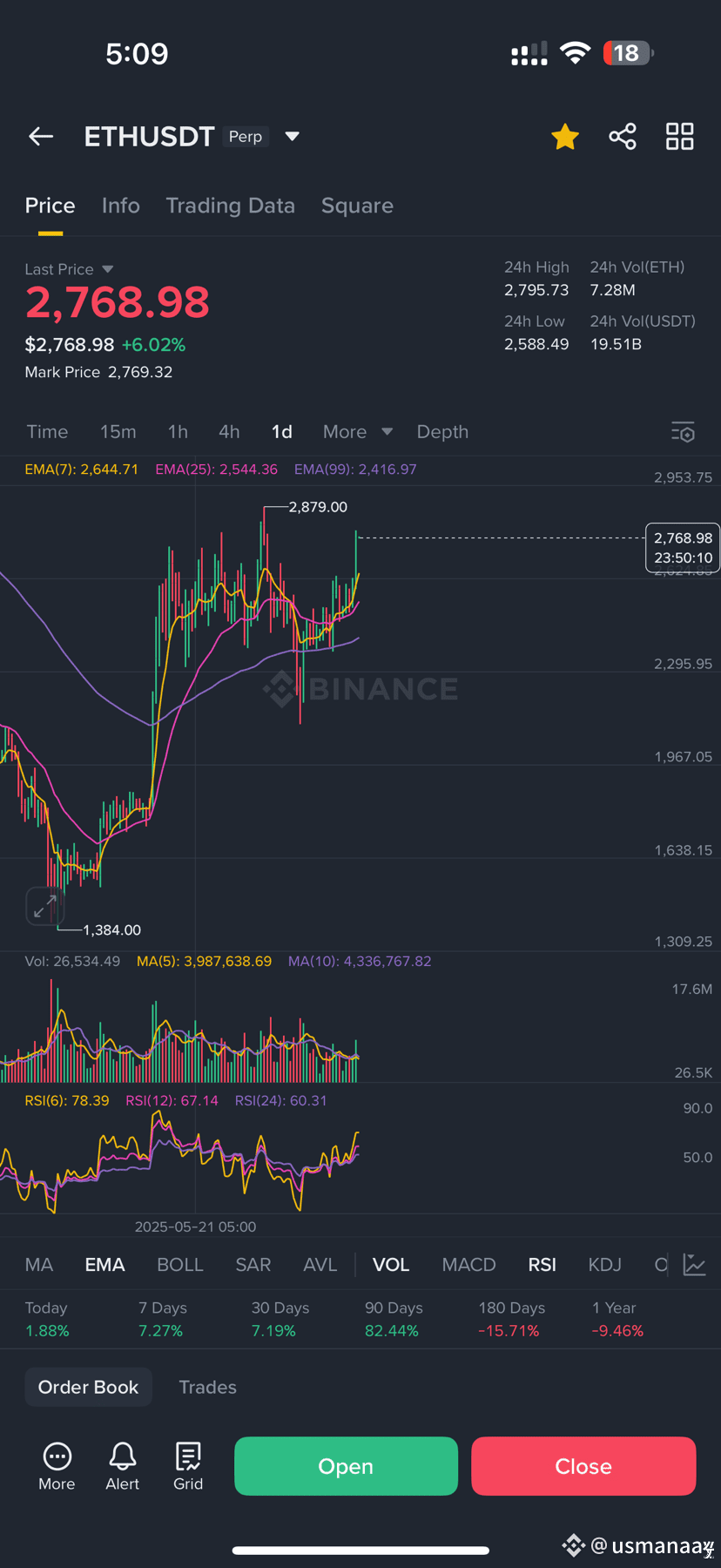
Task: Tap the 30 Days 7.19% performance
Action: click(280, 1320)
